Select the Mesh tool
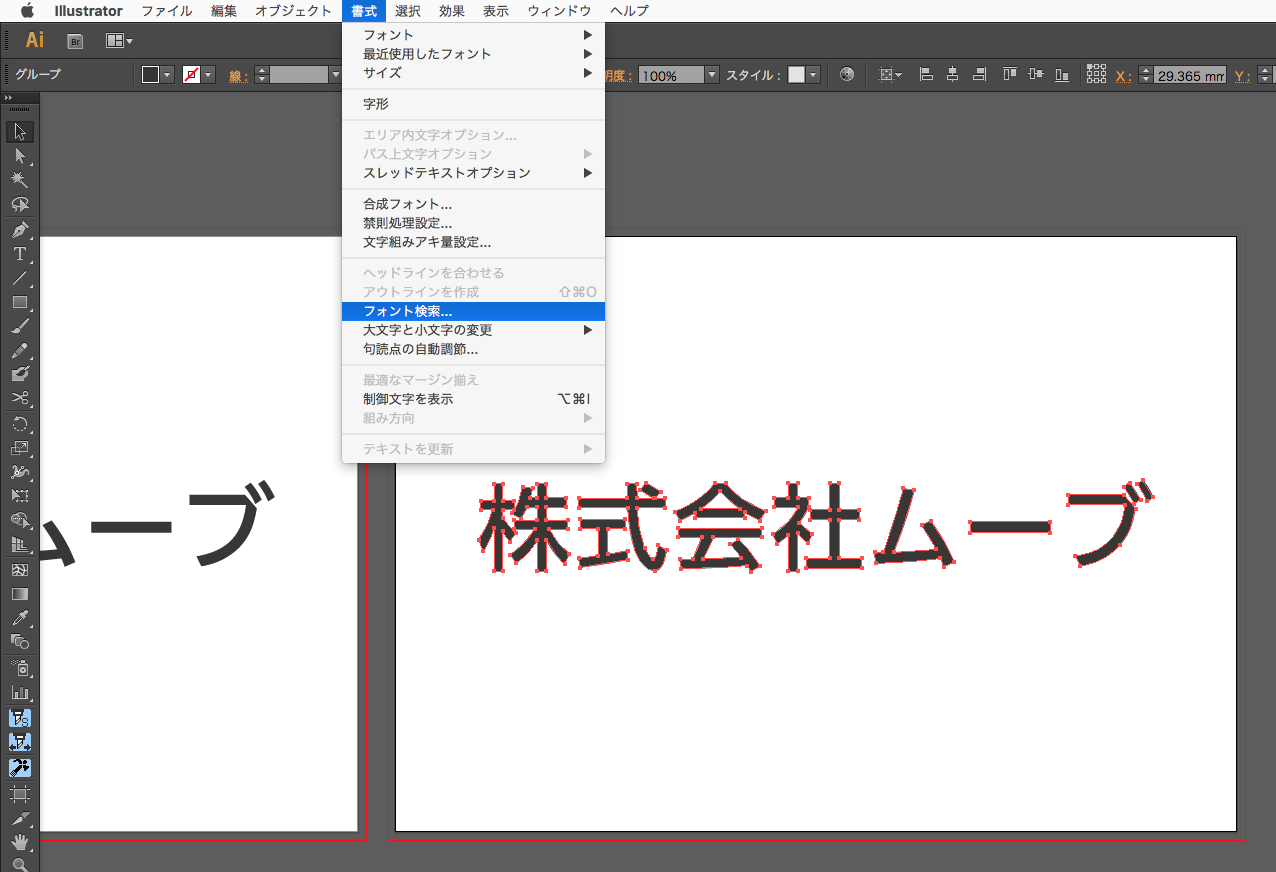This screenshot has height=872, width=1276. click(x=20, y=570)
